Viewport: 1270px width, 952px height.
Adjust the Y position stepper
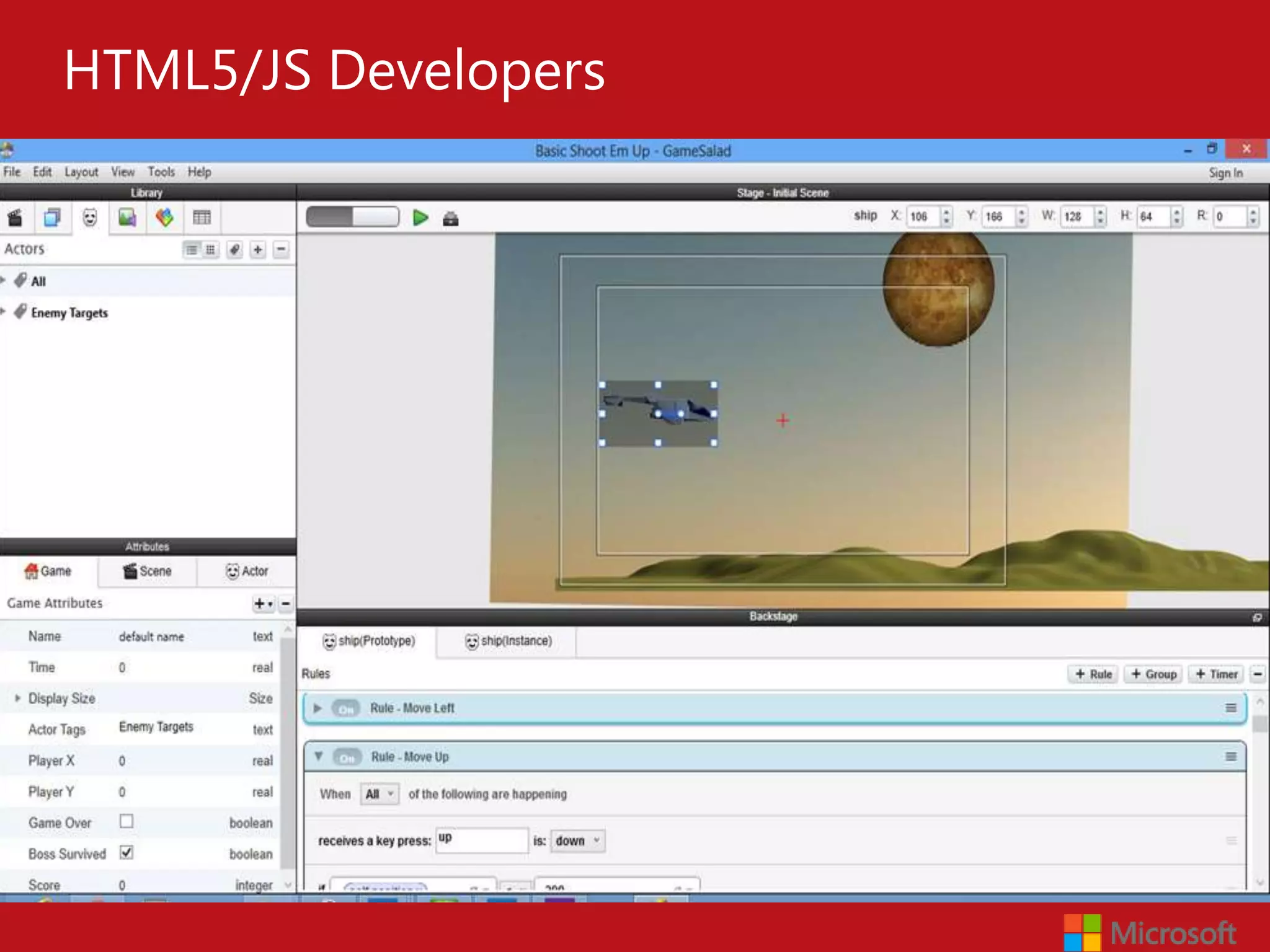1022,216
